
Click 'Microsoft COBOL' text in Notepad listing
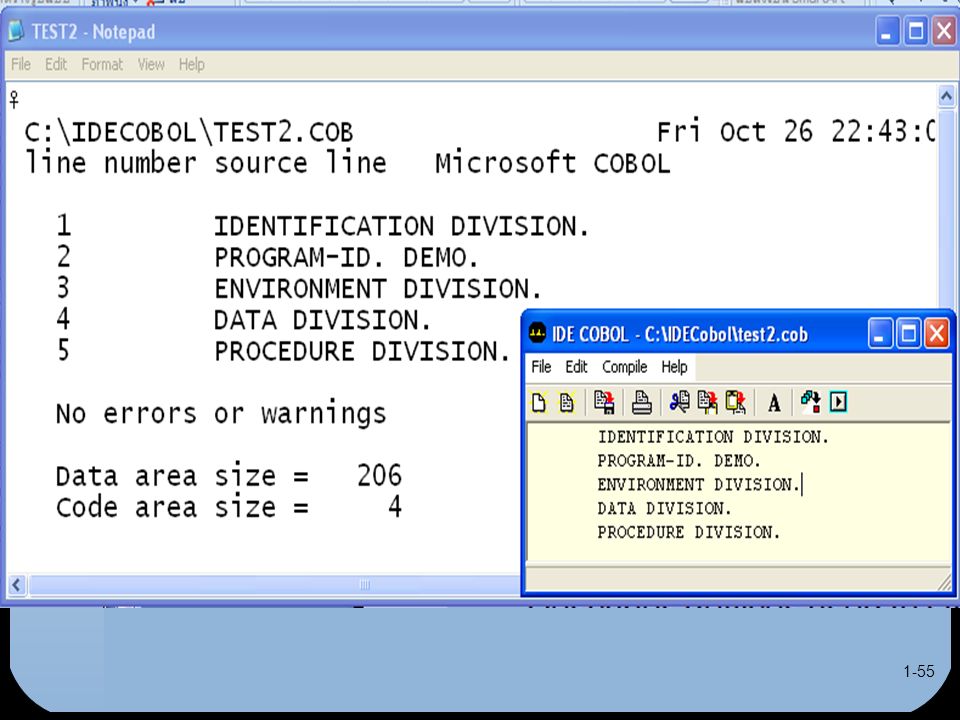(x=553, y=163)
